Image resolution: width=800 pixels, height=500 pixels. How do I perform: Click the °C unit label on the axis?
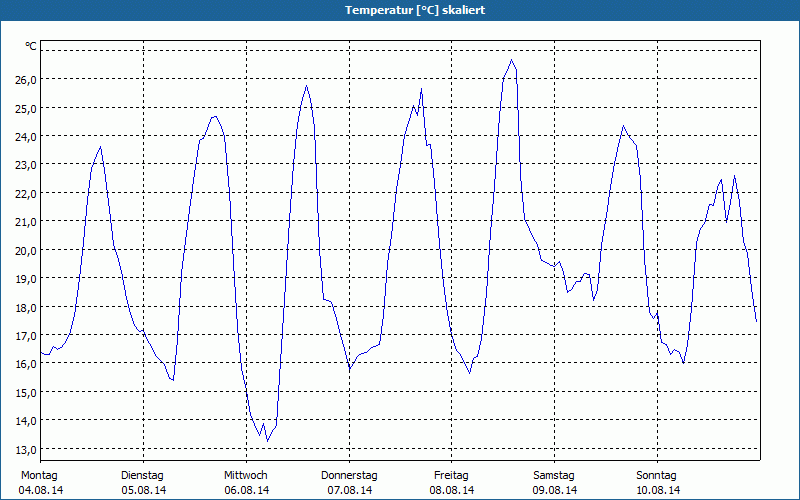pos(31,46)
